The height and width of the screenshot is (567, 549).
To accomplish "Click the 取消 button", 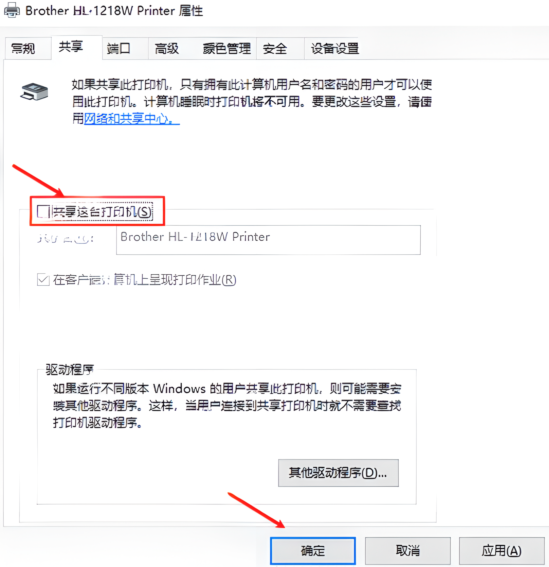I will tap(408, 550).
